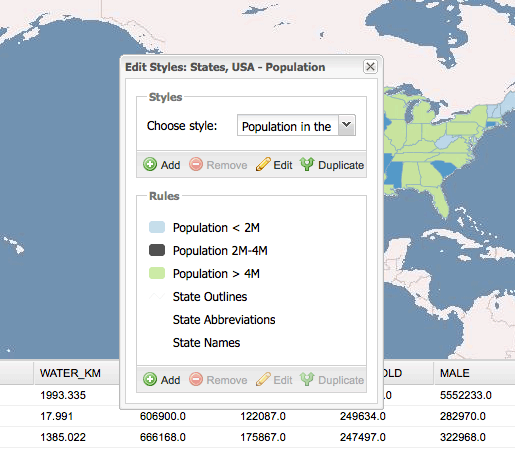Click the green Add icon in Rules toolbar
Screen dimensions: 515x454
point(150,380)
